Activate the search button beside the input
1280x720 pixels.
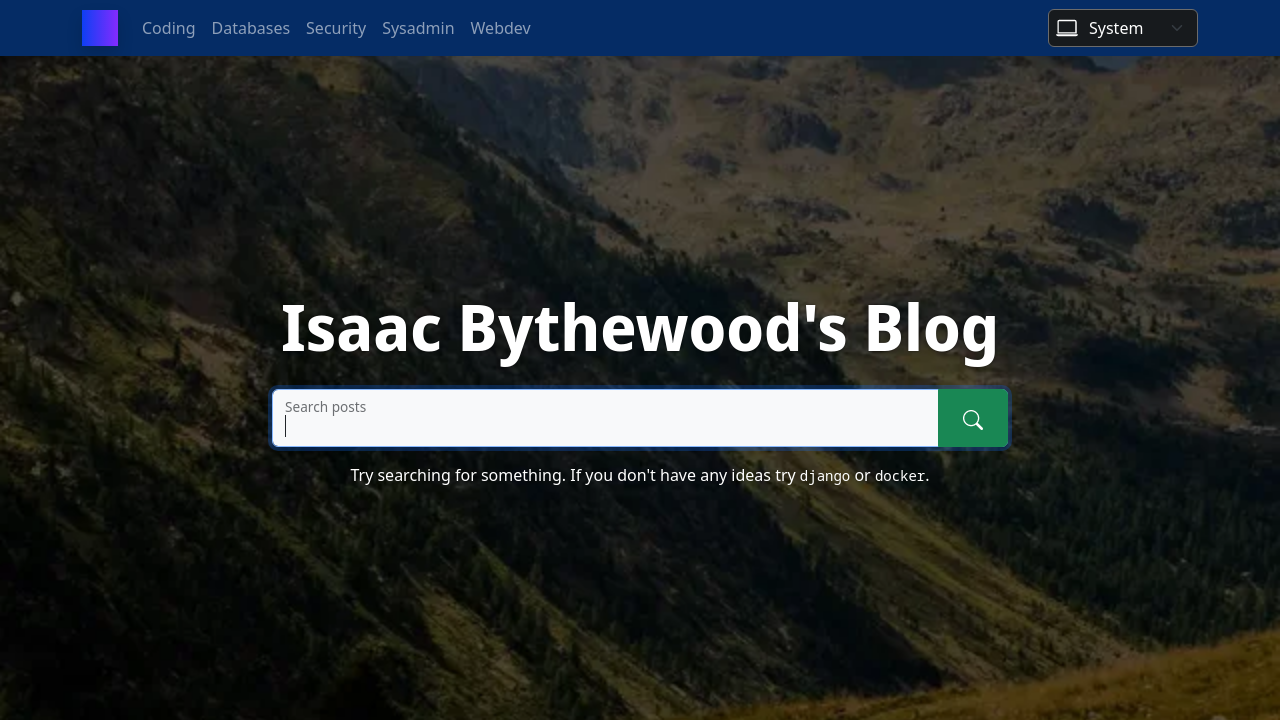click(x=972, y=418)
